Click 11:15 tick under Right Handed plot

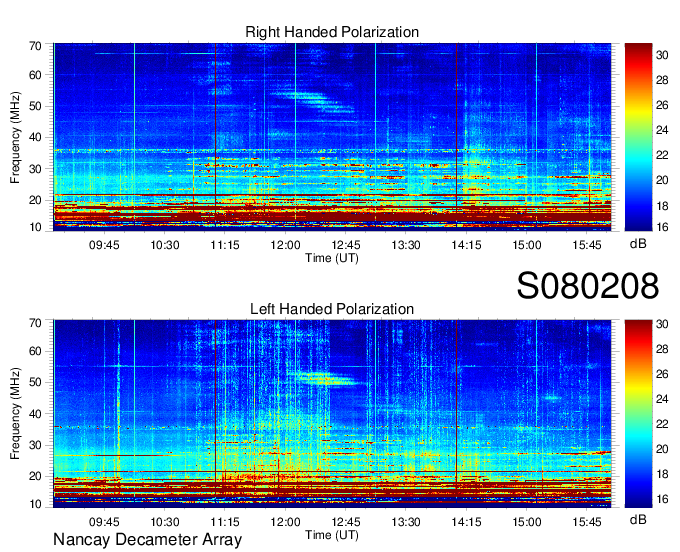225,245
